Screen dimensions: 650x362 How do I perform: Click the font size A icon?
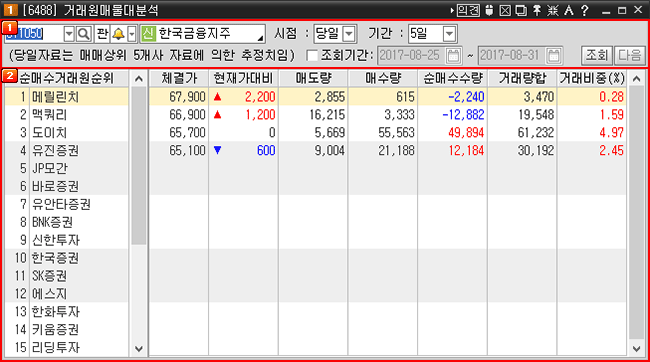569,10
